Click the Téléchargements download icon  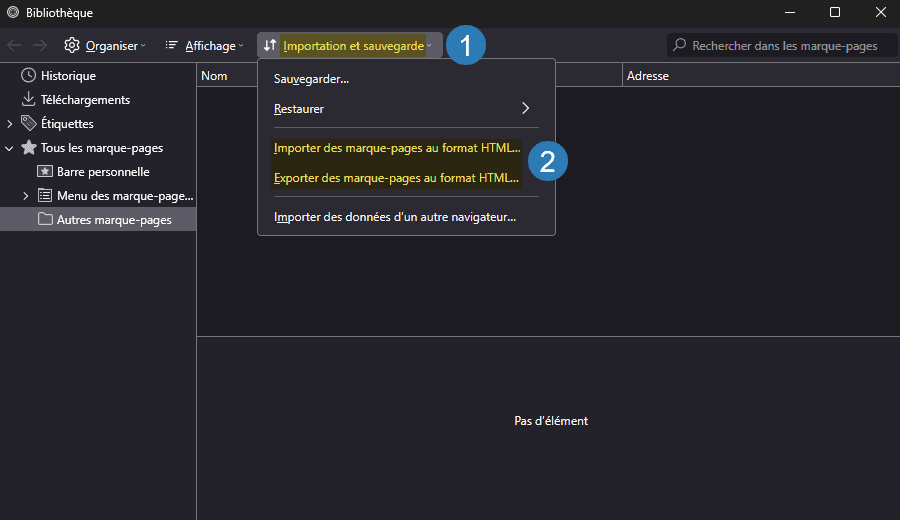[x=28, y=99]
